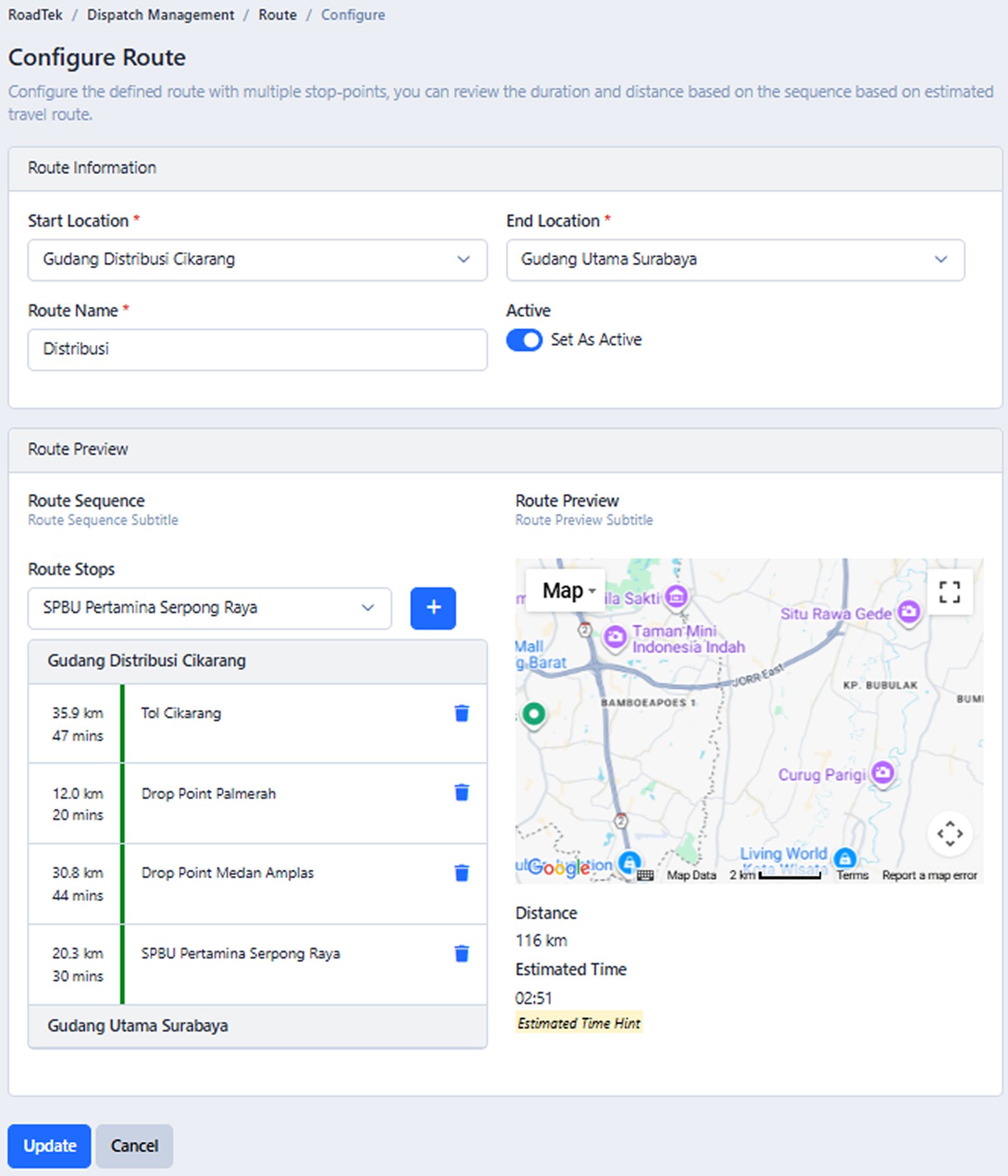Delete the Drop Point Palmerah stop
Viewport: 1008px width, 1176px height.
point(462,793)
